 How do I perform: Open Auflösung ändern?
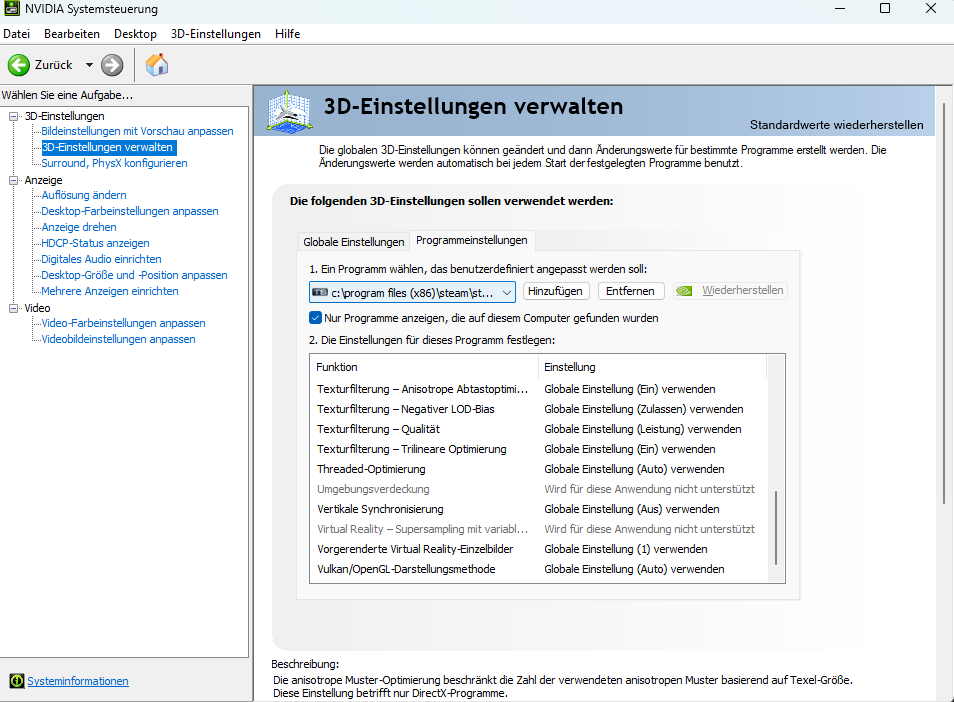click(84, 195)
